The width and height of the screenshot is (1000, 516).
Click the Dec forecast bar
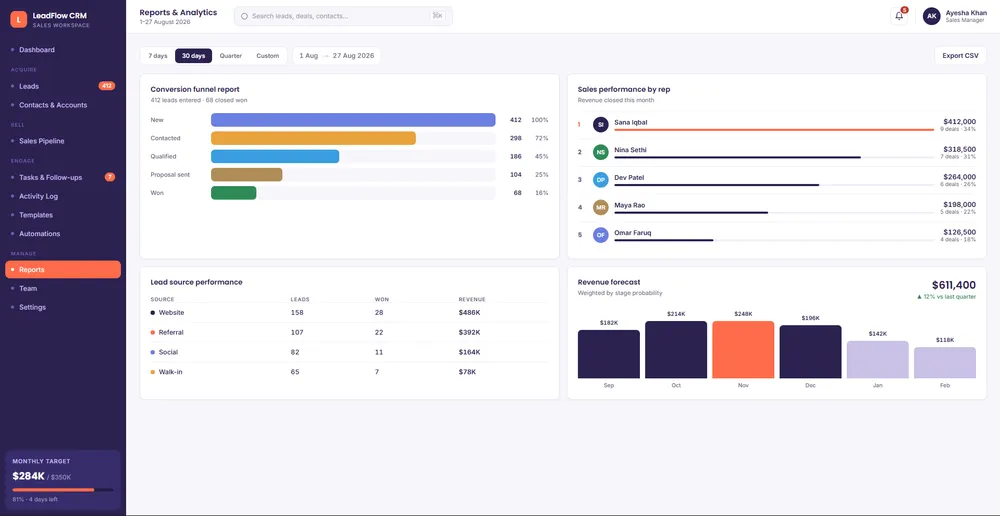[x=811, y=351]
